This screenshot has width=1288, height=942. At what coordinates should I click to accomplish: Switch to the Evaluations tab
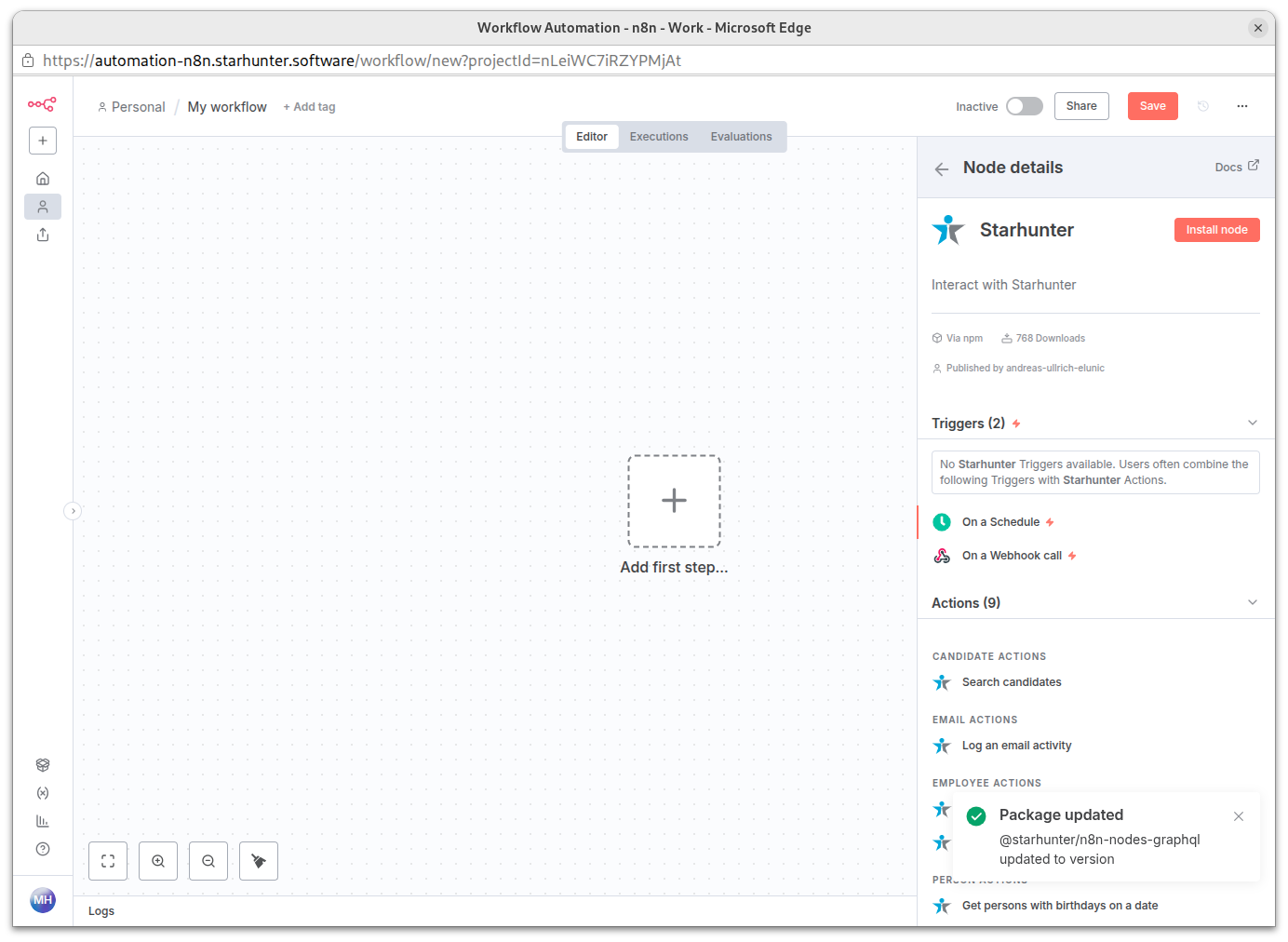pos(742,137)
